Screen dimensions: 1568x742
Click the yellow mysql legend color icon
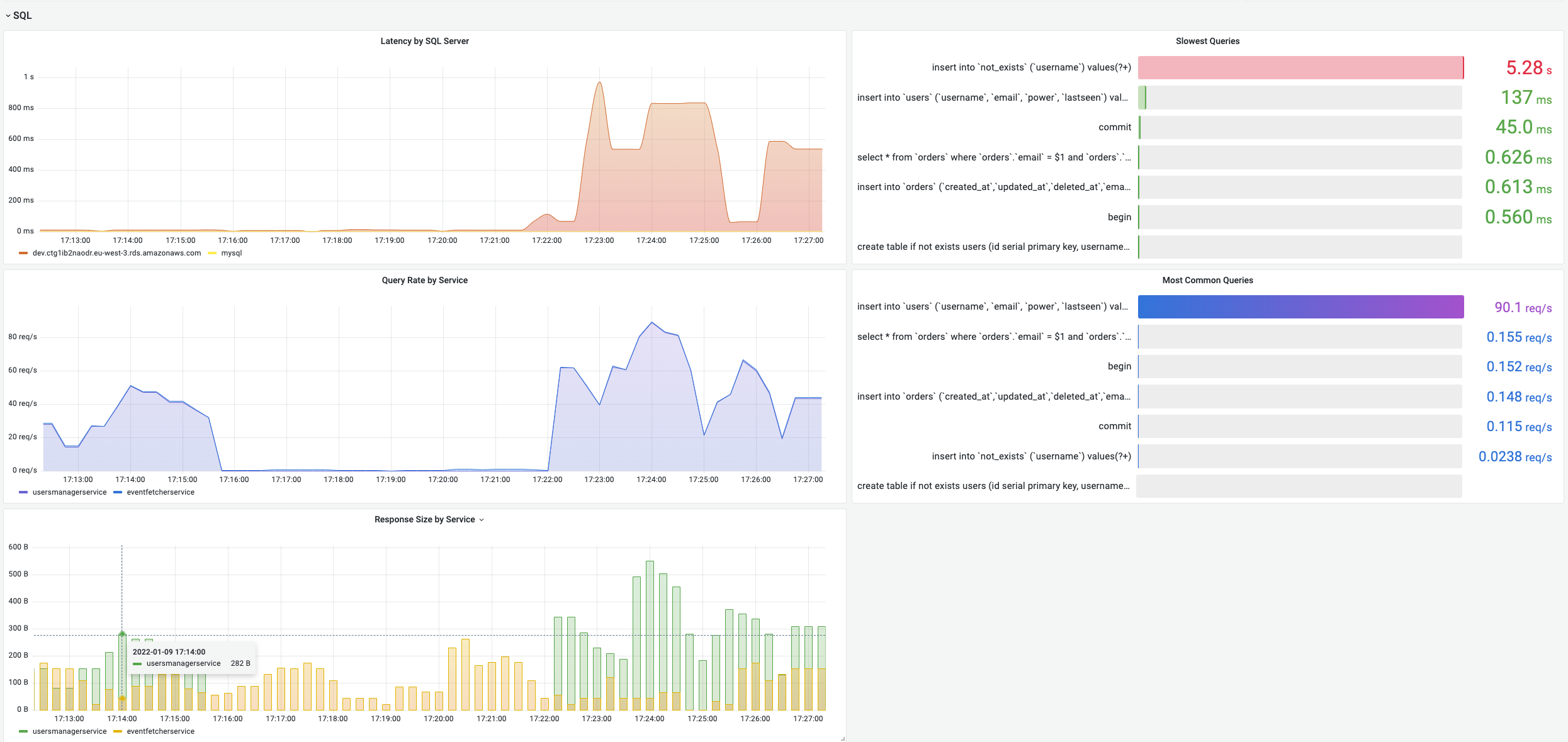[212, 253]
